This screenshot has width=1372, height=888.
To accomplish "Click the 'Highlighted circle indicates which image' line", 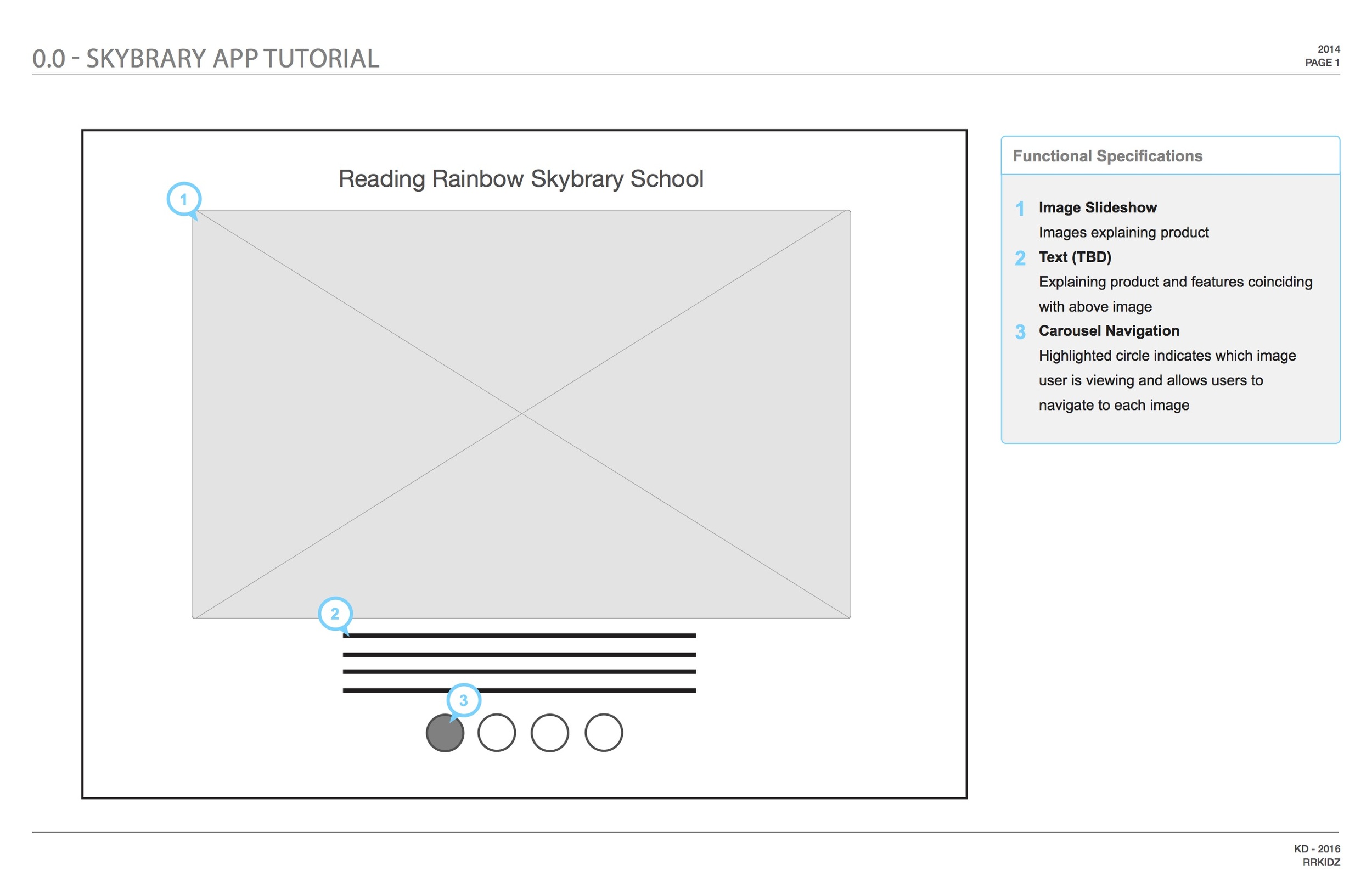I will pos(1167,356).
